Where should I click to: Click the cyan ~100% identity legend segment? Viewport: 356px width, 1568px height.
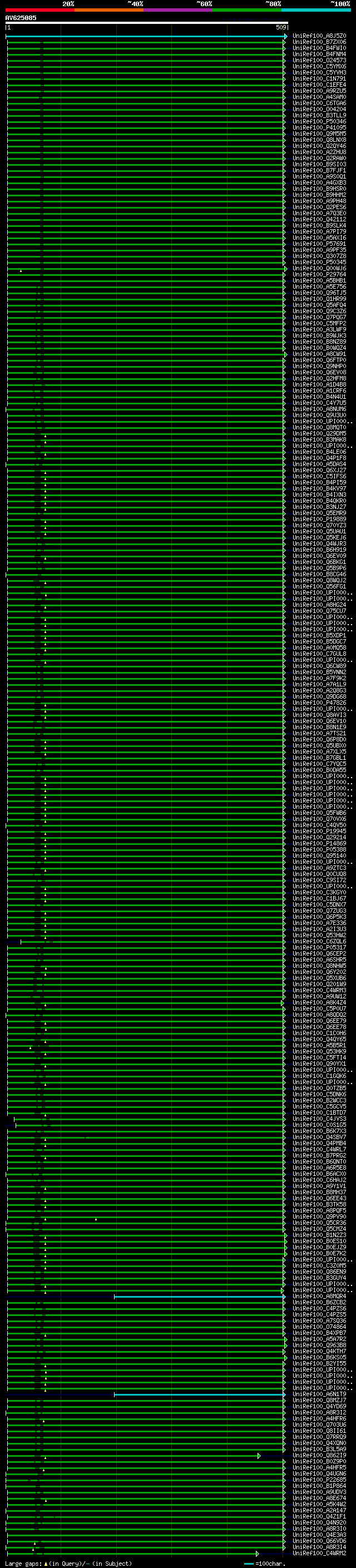pos(317,10)
